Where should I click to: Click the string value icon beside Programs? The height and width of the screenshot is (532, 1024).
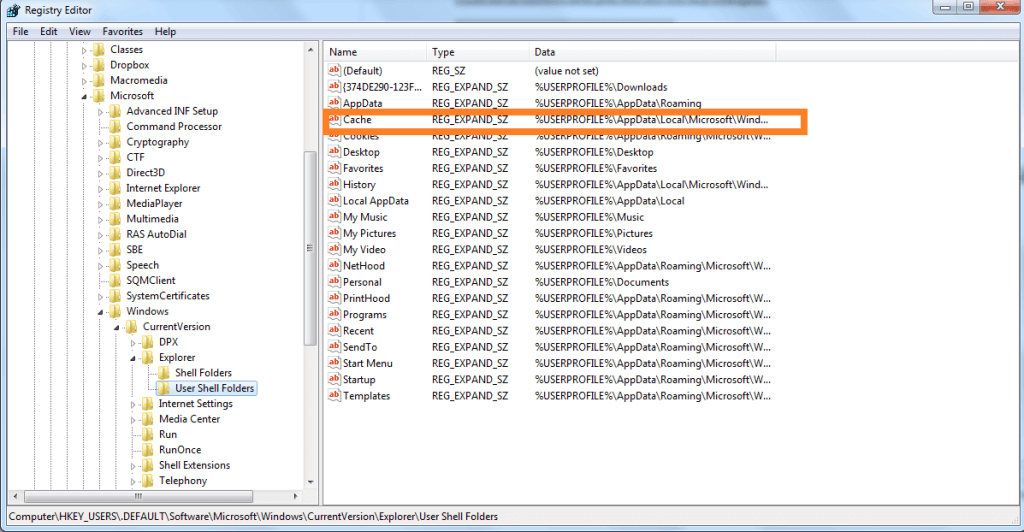tap(334, 315)
